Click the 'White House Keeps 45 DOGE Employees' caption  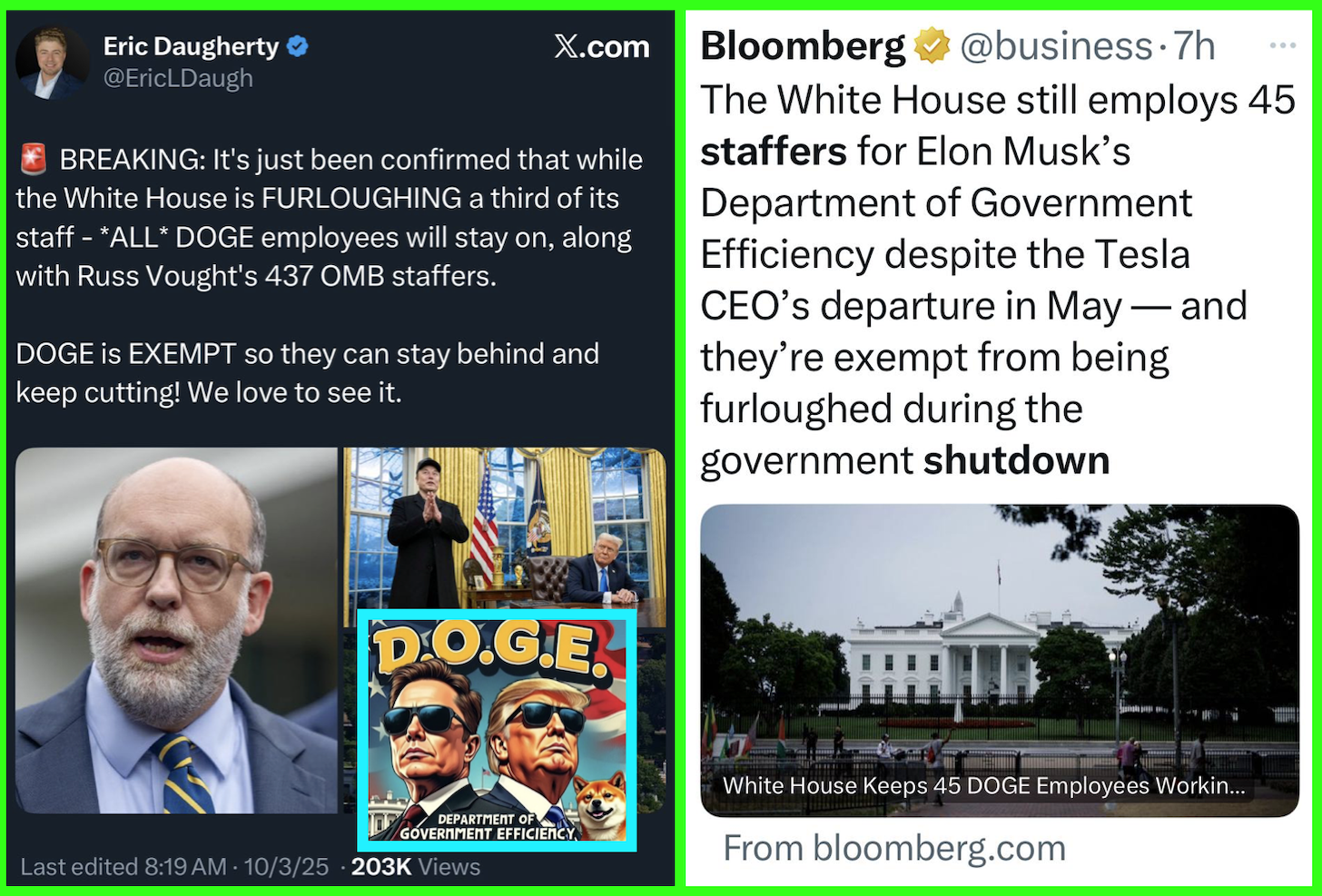(983, 785)
